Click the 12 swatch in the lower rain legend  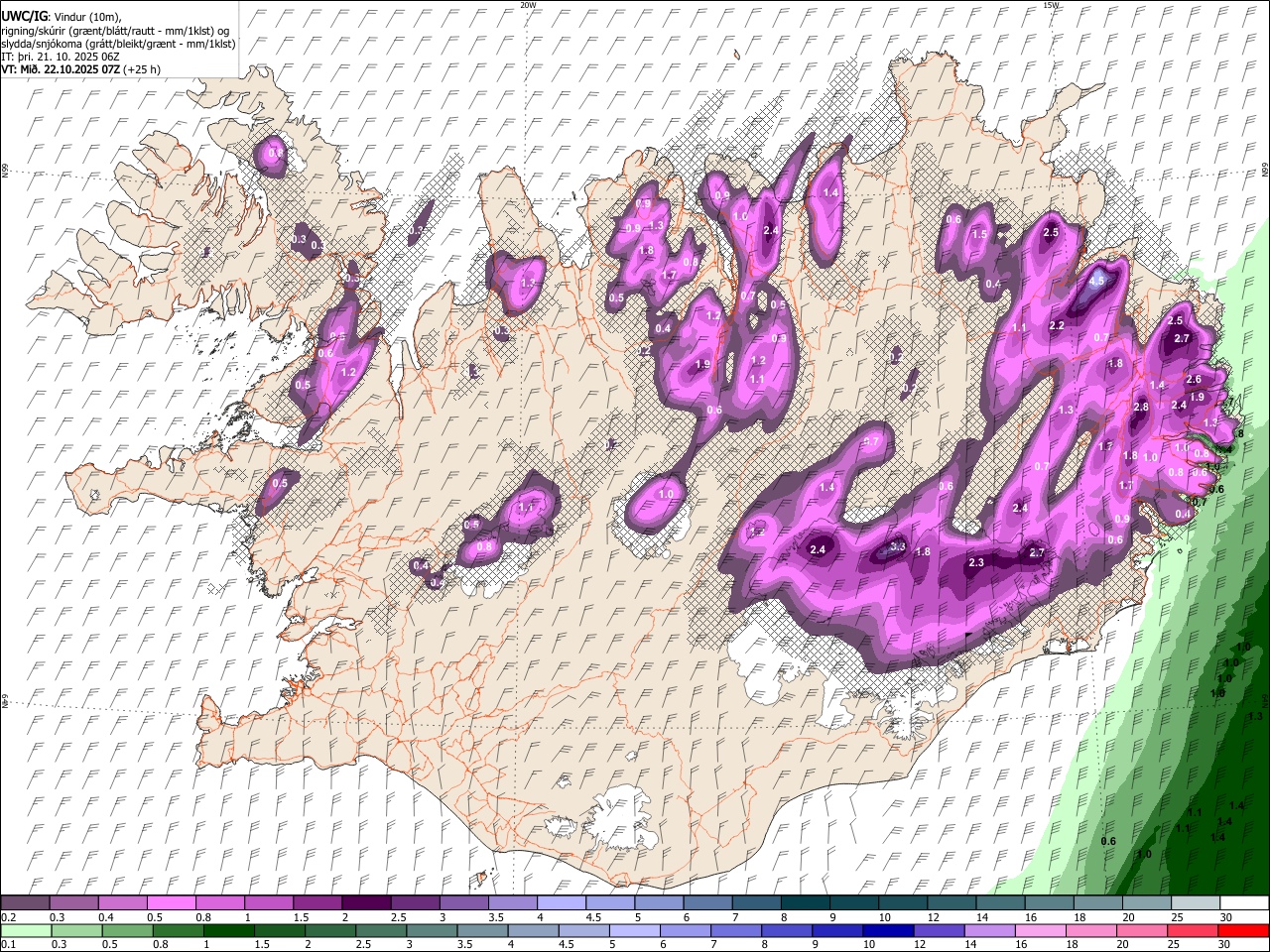[938, 930]
